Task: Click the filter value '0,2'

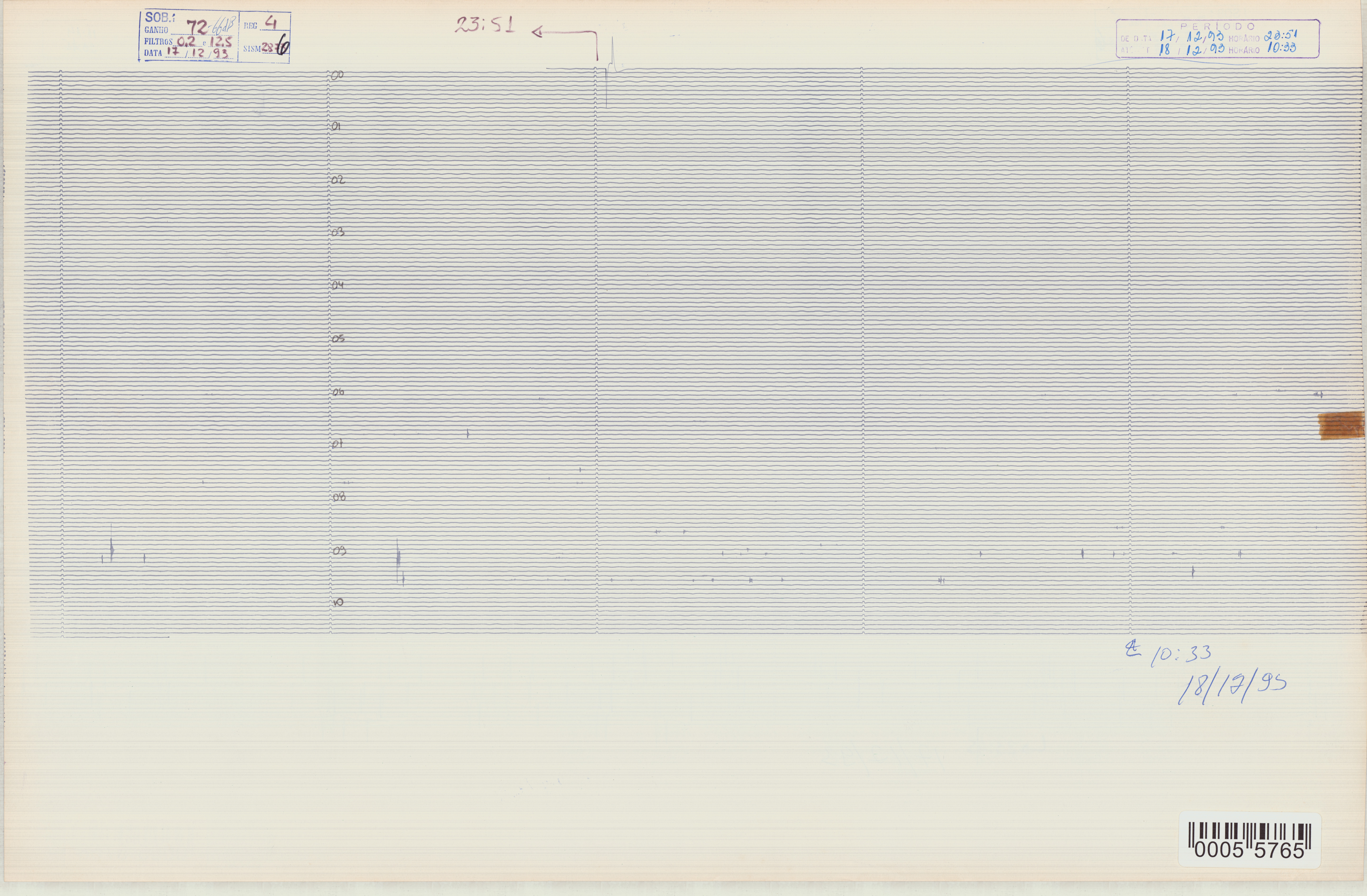Action: coord(187,41)
